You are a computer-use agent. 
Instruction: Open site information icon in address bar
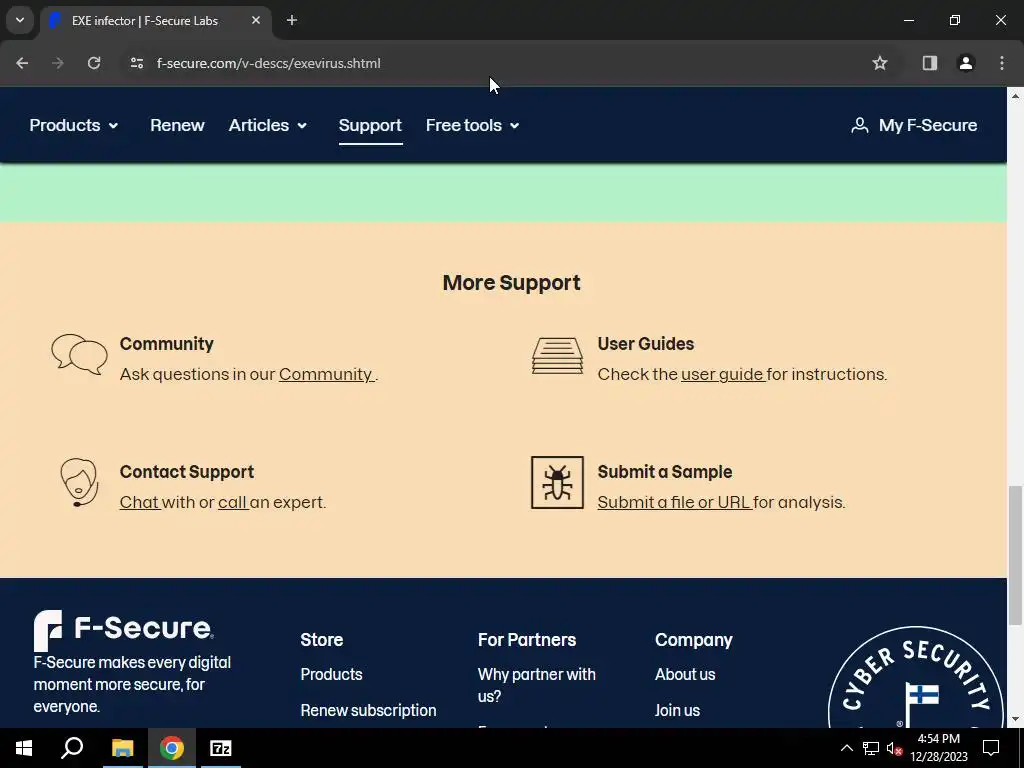pyautogui.click(x=136, y=63)
